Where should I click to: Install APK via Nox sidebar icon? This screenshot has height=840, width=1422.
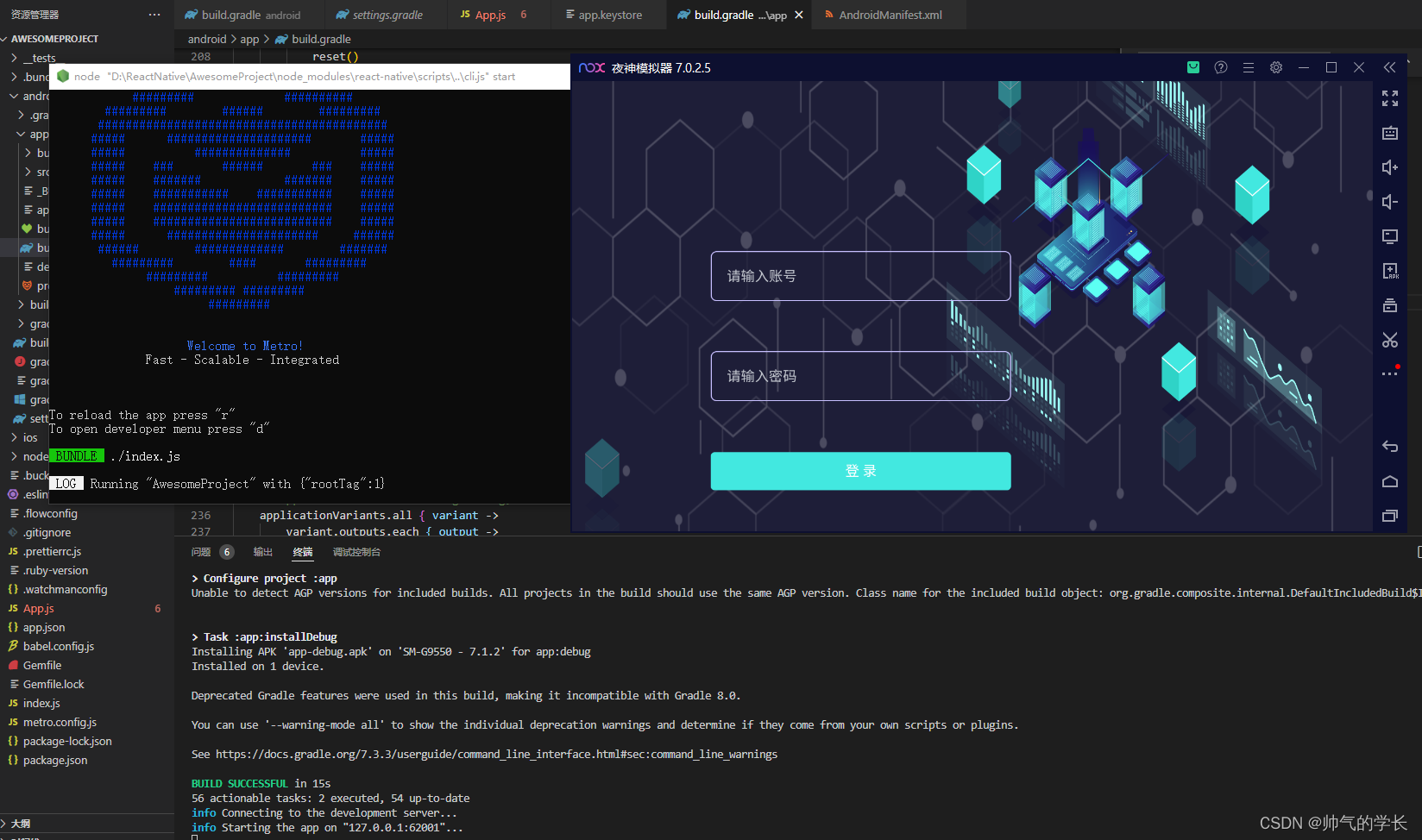[x=1389, y=271]
